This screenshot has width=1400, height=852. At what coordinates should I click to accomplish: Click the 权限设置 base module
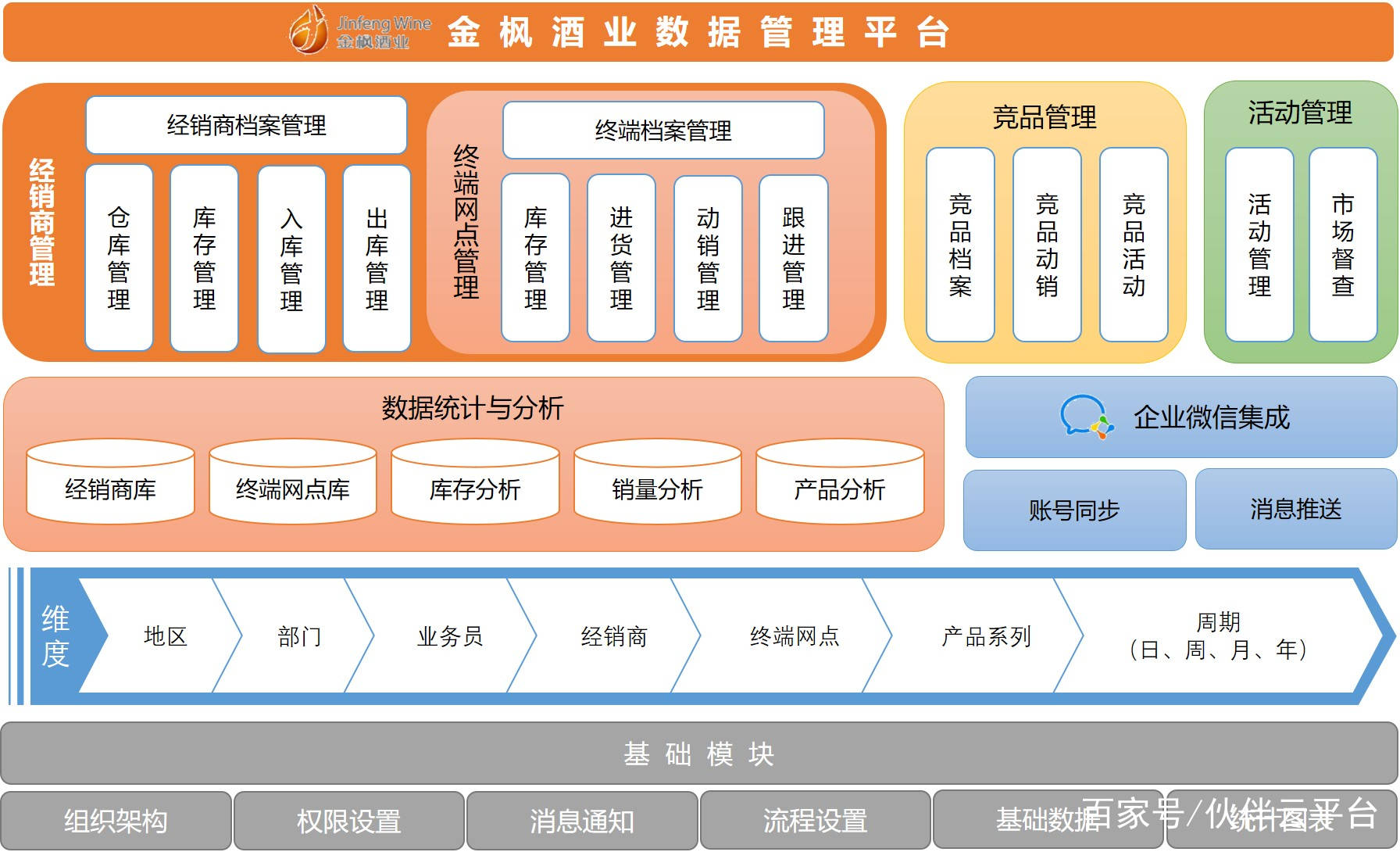point(348,820)
